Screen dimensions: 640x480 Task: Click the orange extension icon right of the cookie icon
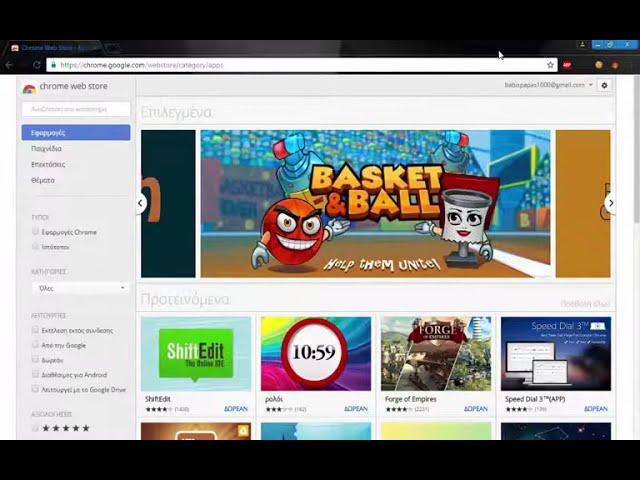pos(615,64)
